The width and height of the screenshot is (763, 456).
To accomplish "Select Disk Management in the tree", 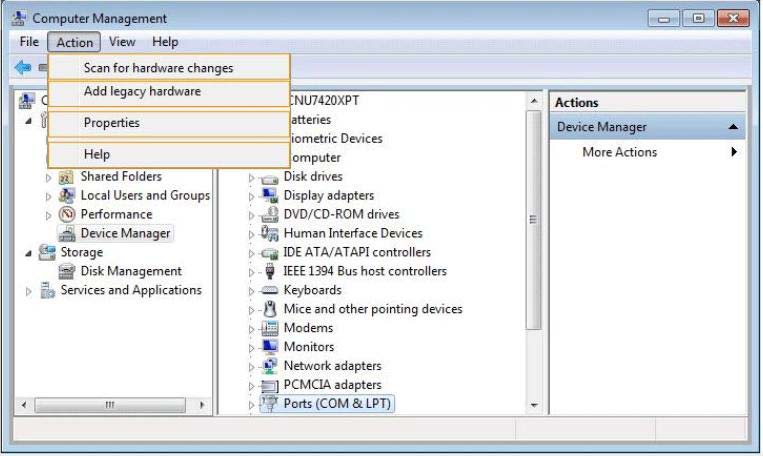I will [x=131, y=272].
